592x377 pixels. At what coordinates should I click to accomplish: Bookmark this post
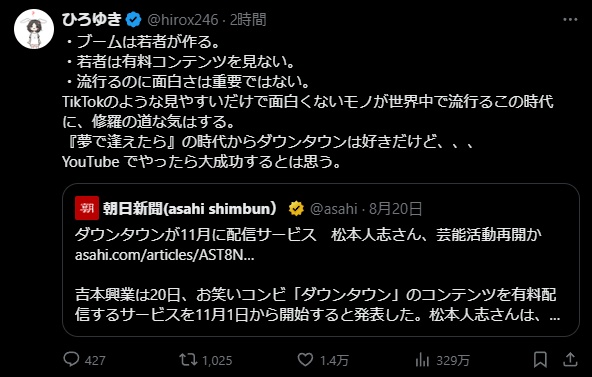pos(540,359)
